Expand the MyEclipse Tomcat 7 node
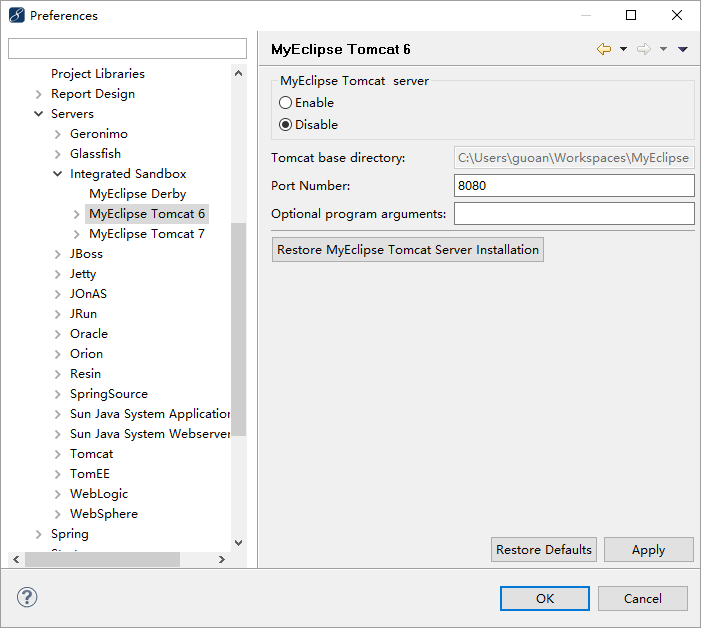701x628 pixels. point(76,234)
